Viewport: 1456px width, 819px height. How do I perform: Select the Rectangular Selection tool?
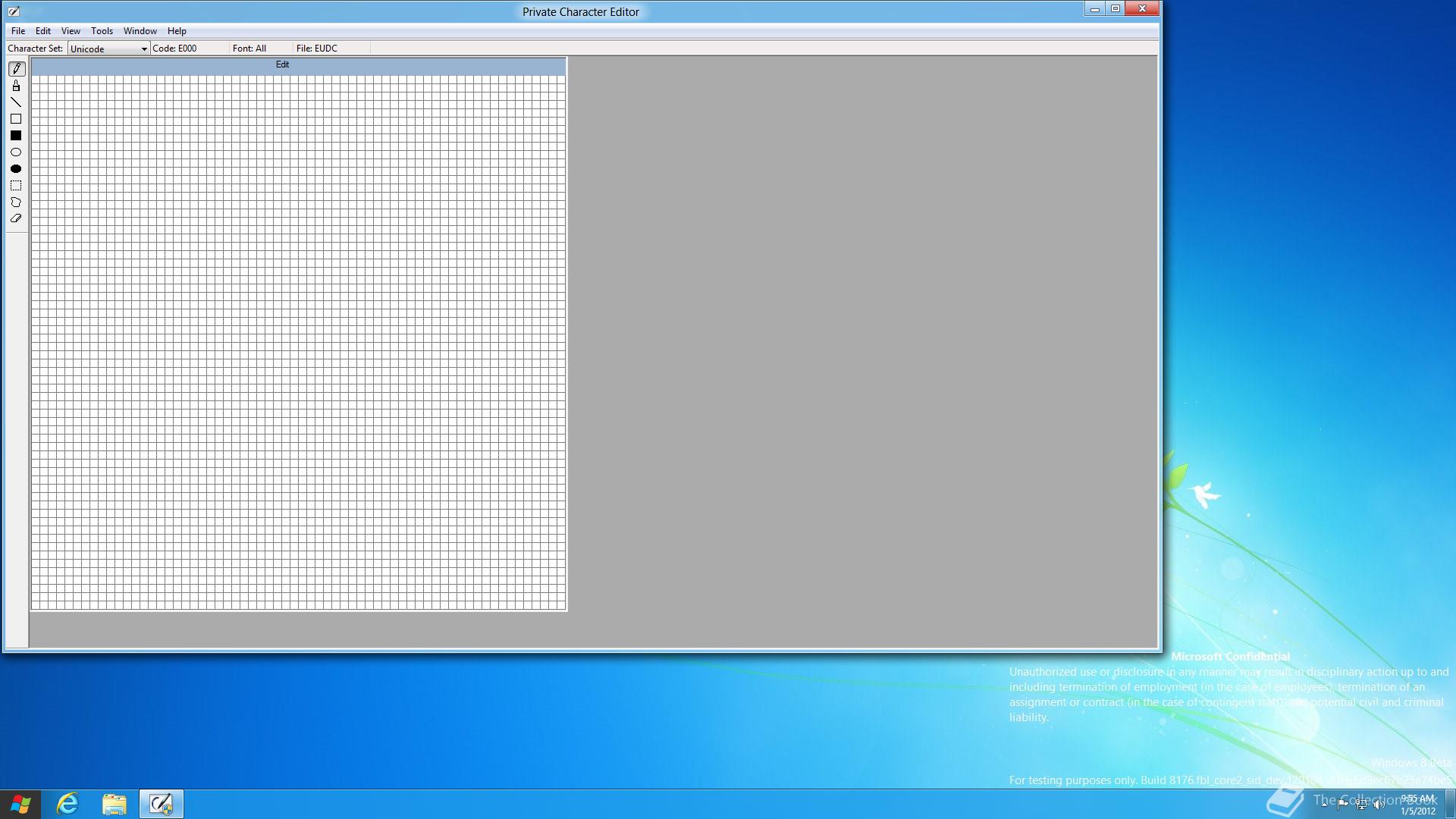[16, 186]
